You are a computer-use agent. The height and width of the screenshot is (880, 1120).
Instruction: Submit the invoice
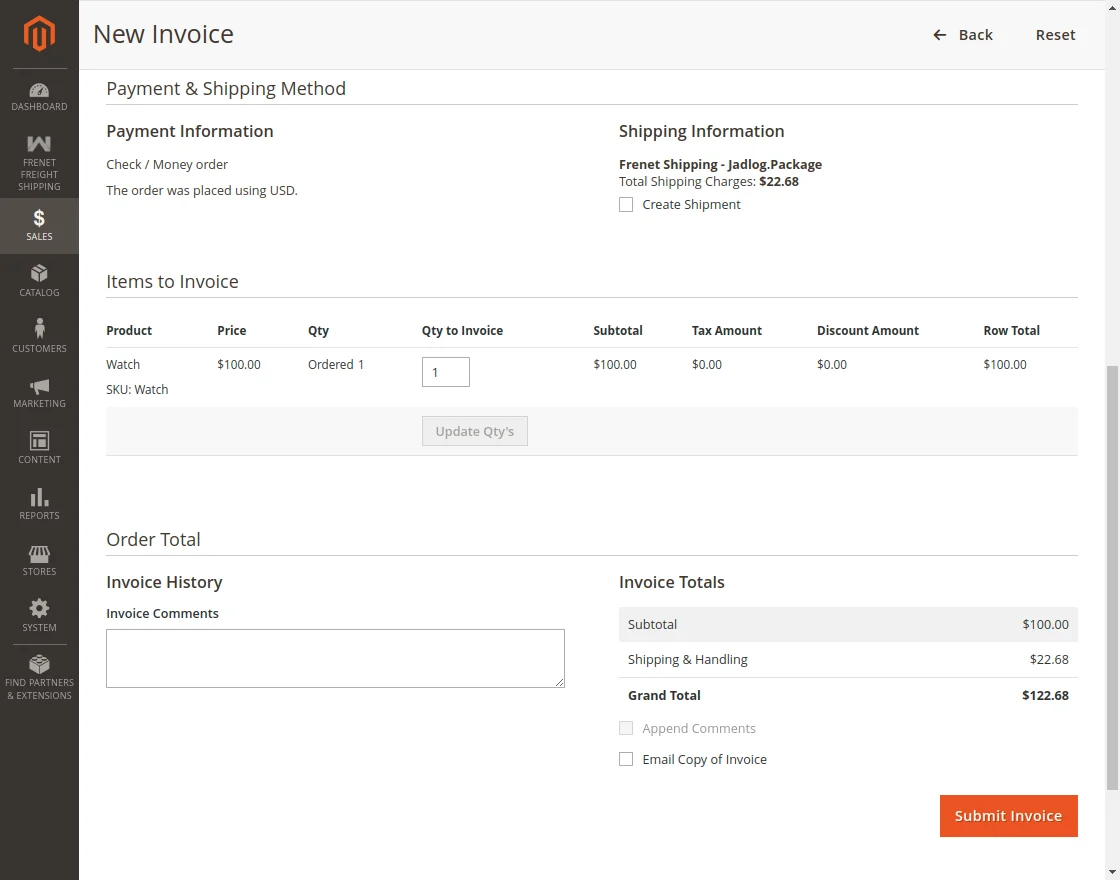click(x=1008, y=815)
